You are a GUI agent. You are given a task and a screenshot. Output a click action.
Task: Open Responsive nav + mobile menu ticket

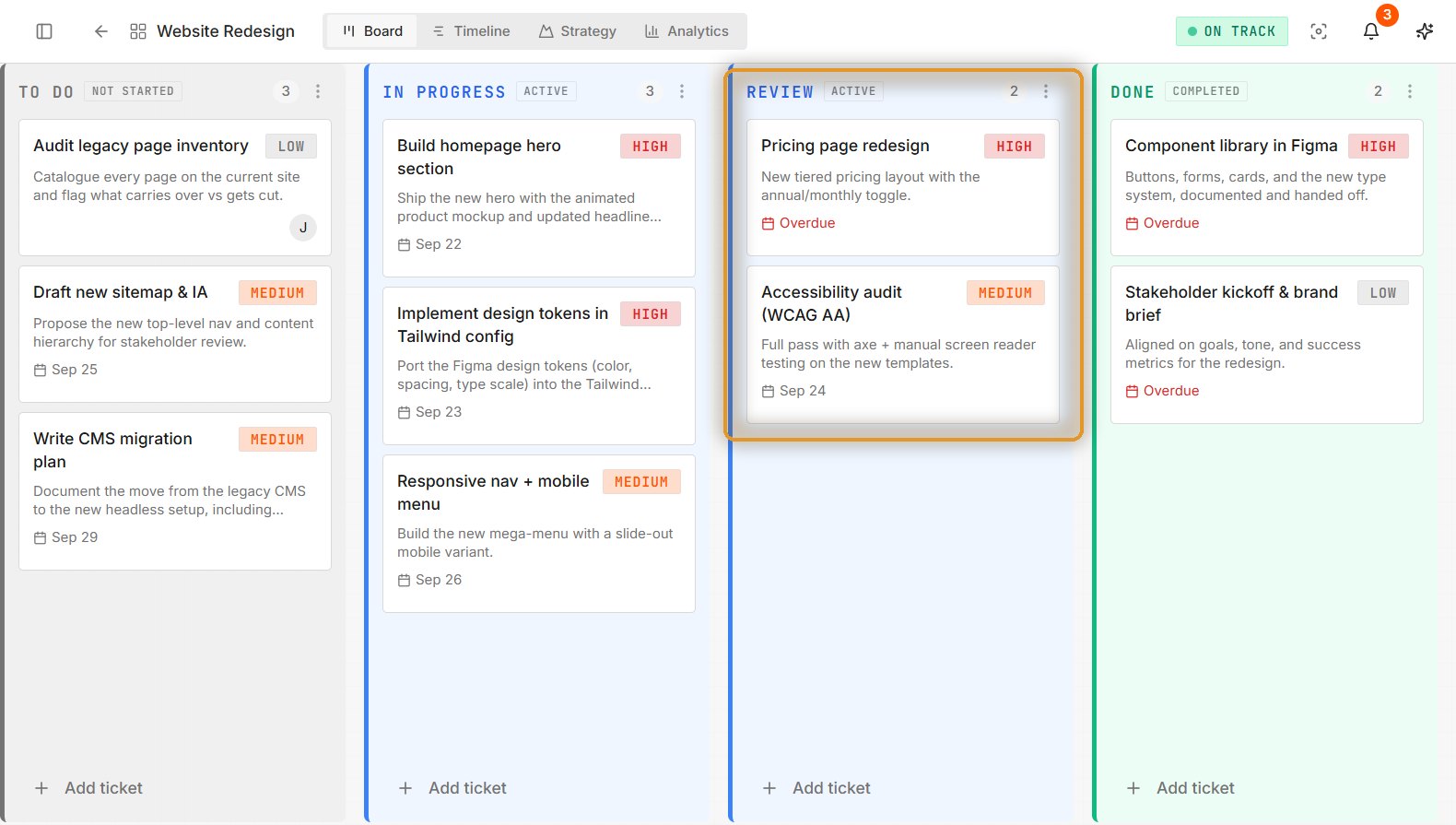coord(539,534)
